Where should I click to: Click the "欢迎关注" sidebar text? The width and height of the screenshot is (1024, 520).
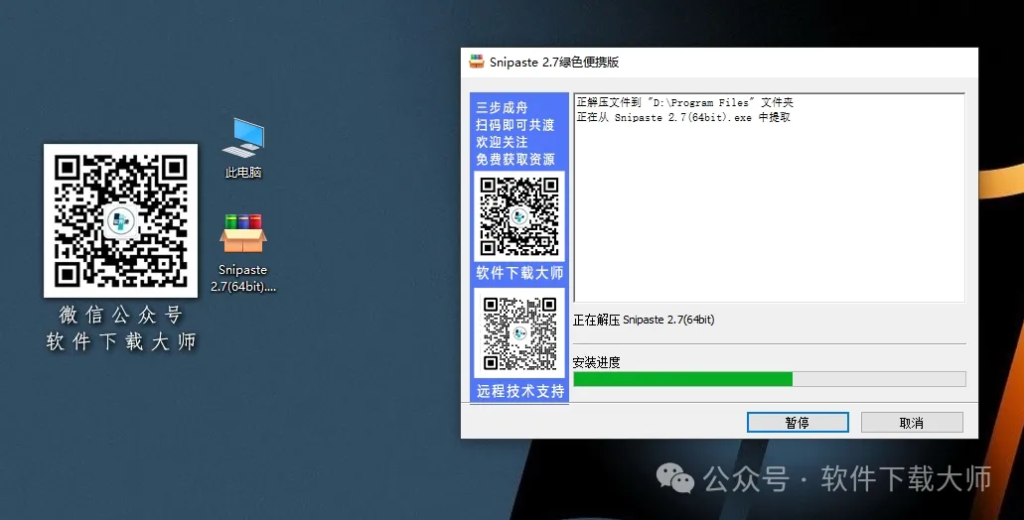(x=502, y=142)
